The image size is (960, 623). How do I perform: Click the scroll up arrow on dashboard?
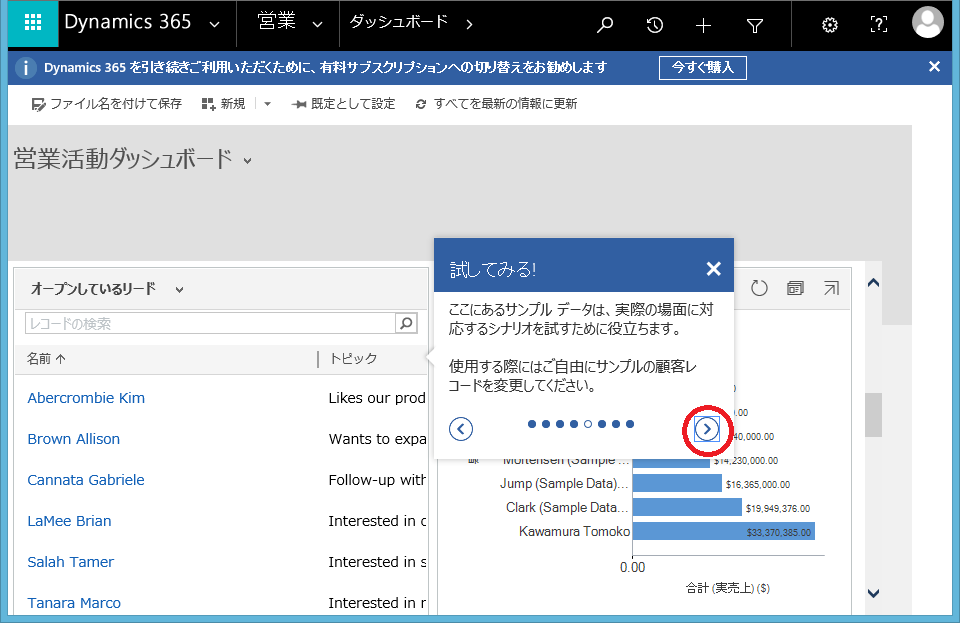[874, 283]
